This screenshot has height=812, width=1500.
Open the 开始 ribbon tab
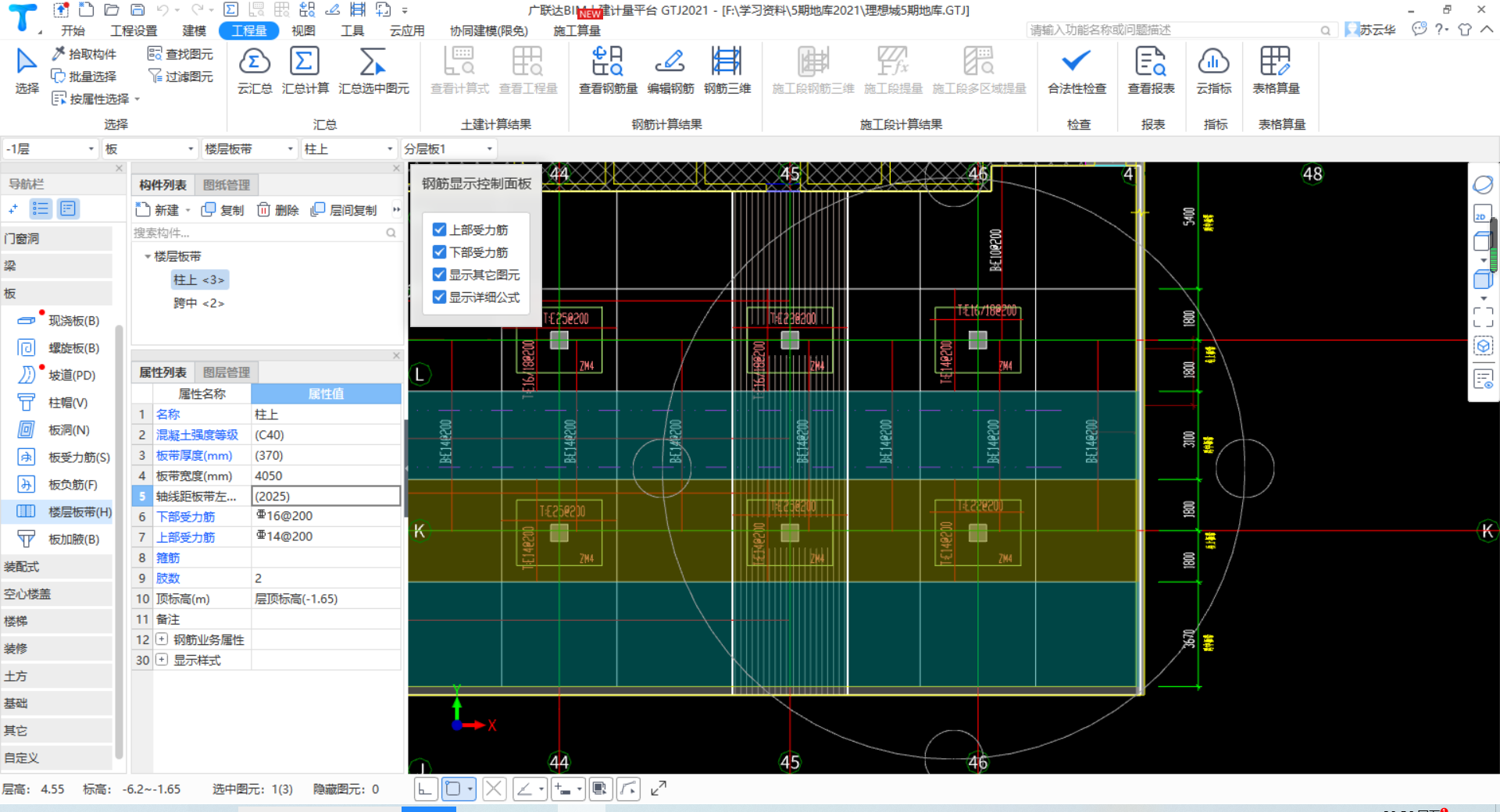pos(73,30)
